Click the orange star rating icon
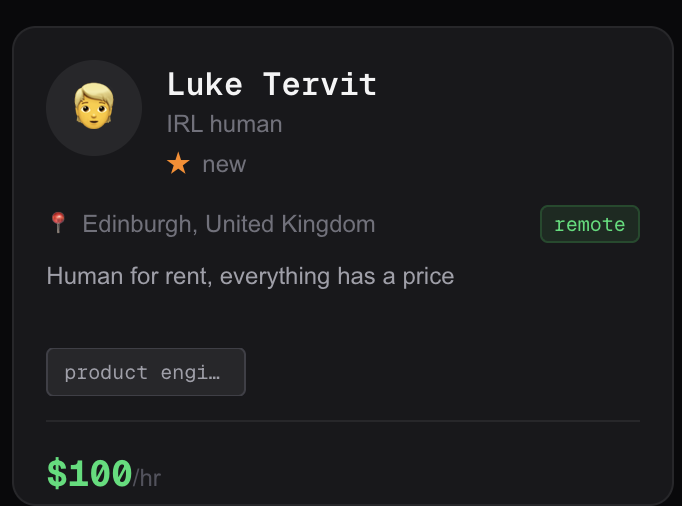 pyautogui.click(x=178, y=164)
